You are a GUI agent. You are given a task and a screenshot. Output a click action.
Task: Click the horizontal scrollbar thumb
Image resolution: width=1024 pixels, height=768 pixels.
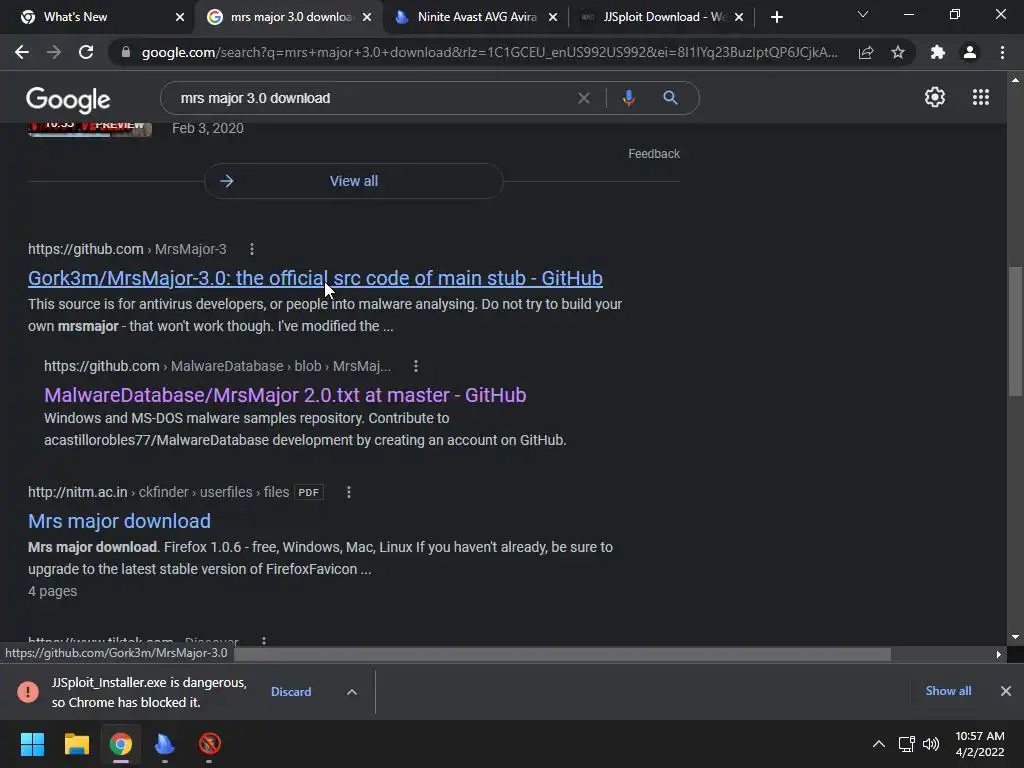click(x=562, y=654)
